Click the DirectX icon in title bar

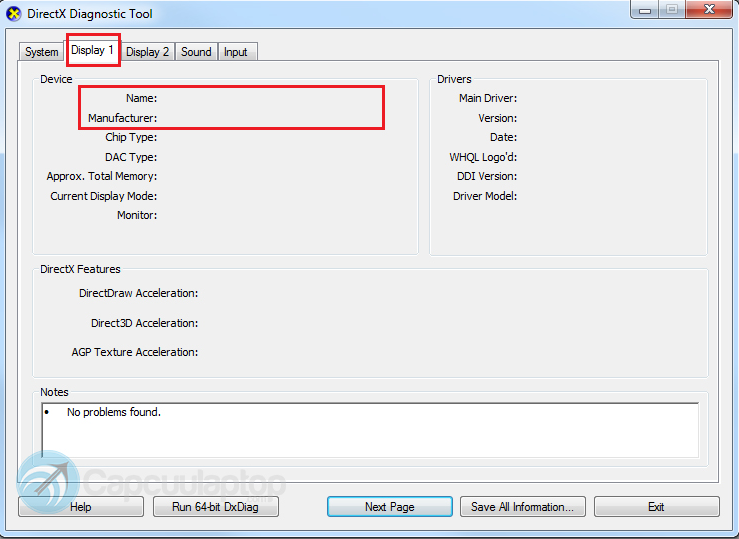click(14, 14)
